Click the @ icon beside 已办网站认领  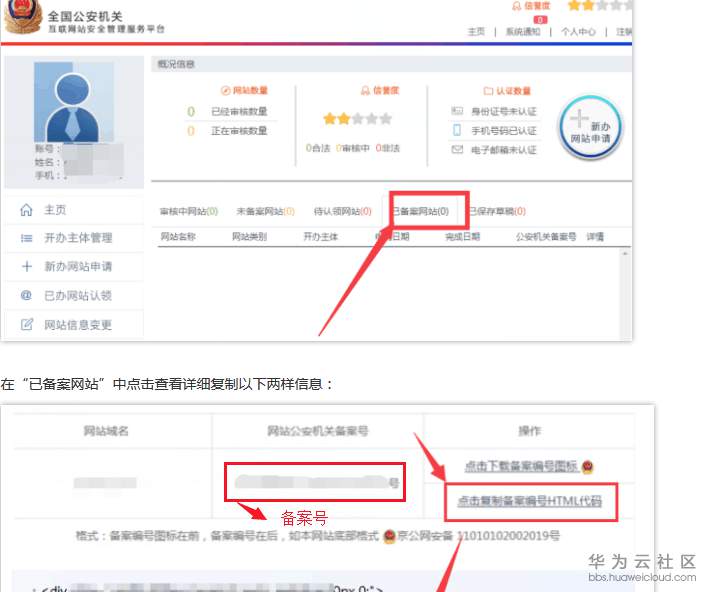coord(26,295)
